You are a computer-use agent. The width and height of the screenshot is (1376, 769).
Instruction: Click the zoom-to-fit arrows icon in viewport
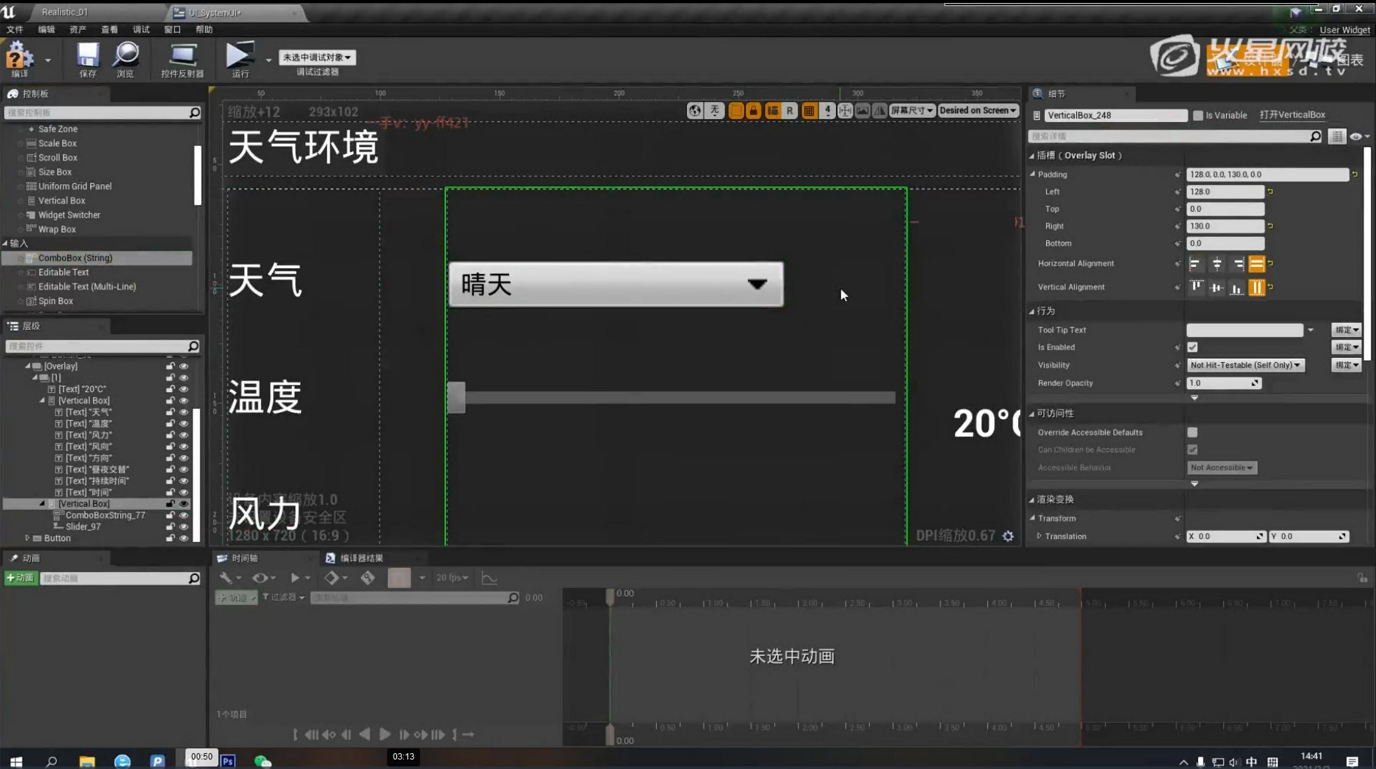click(845, 110)
